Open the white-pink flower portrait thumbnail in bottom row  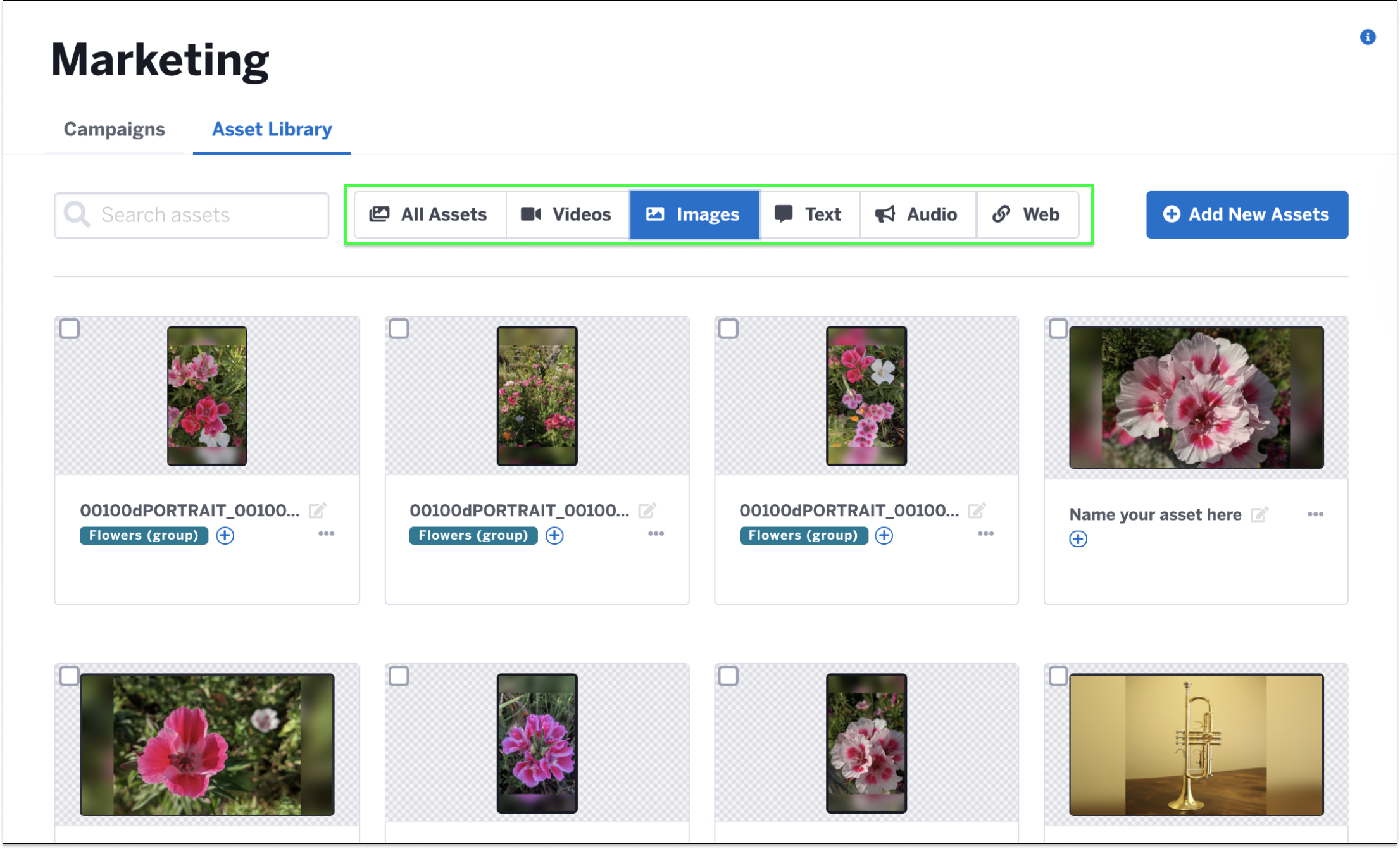point(866,743)
